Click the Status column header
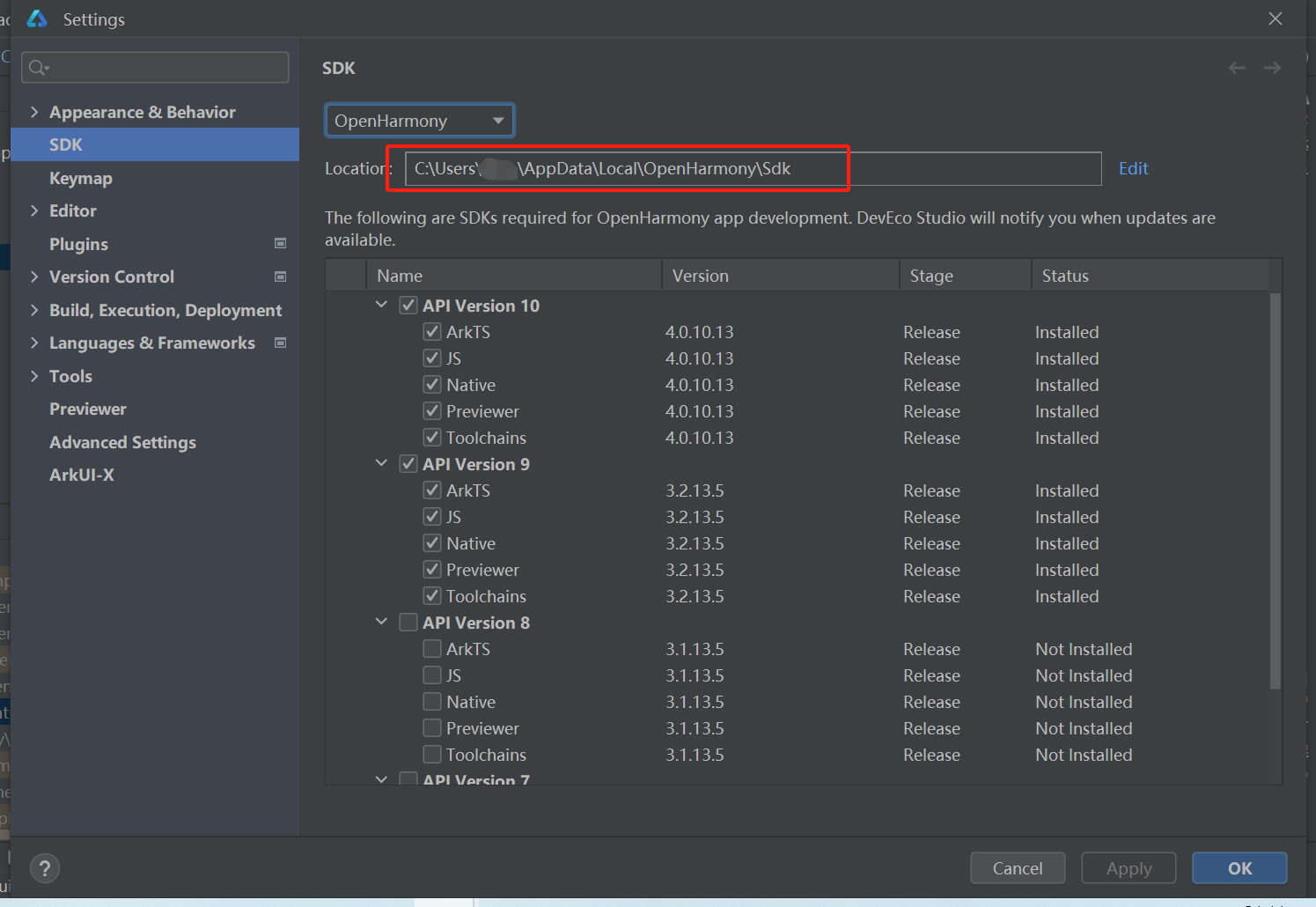The height and width of the screenshot is (907, 1316). coord(1150,276)
